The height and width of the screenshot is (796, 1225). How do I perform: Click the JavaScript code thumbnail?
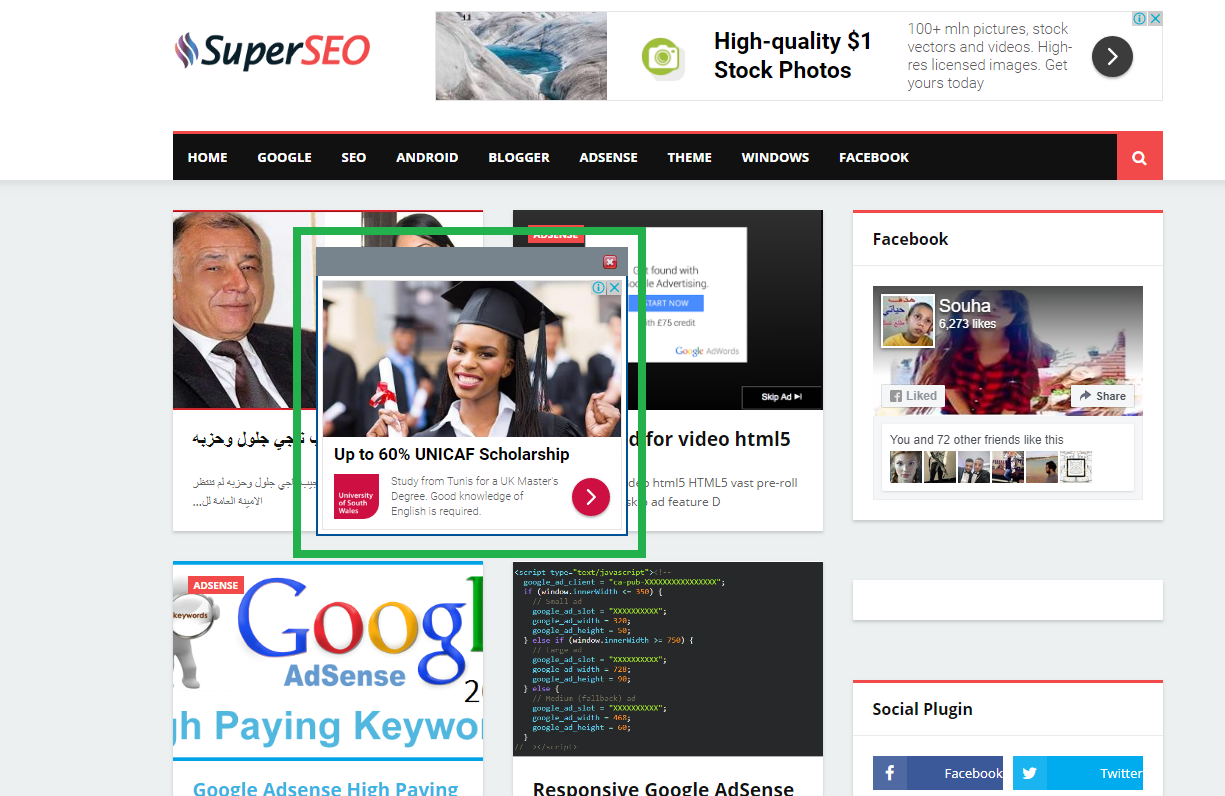668,659
